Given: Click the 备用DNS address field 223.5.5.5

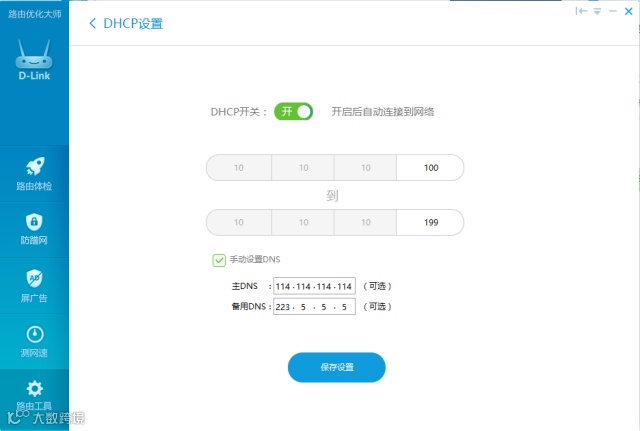Looking at the screenshot, I should 314,307.
